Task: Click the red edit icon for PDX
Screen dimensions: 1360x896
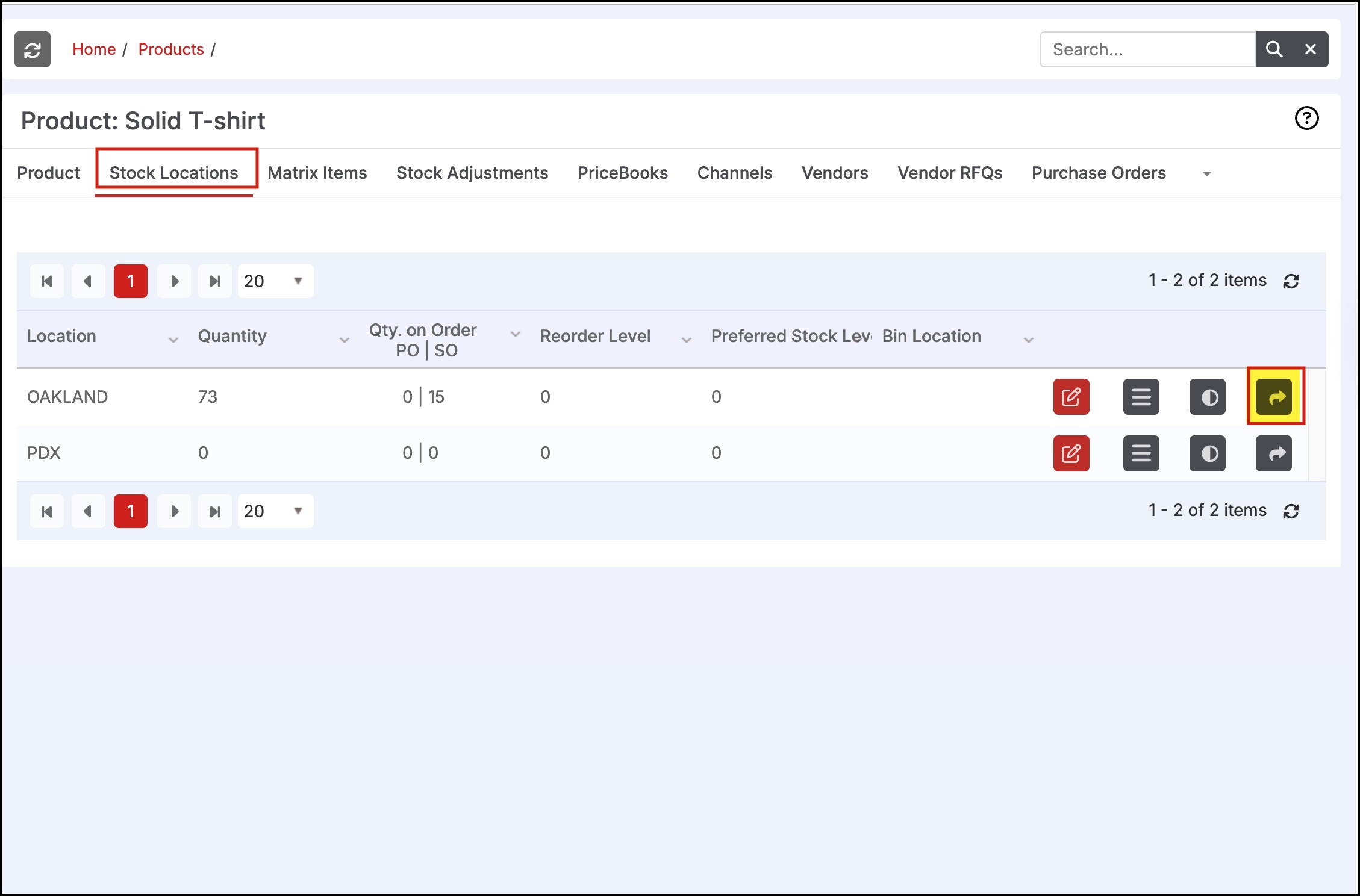Action: coord(1071,453)
